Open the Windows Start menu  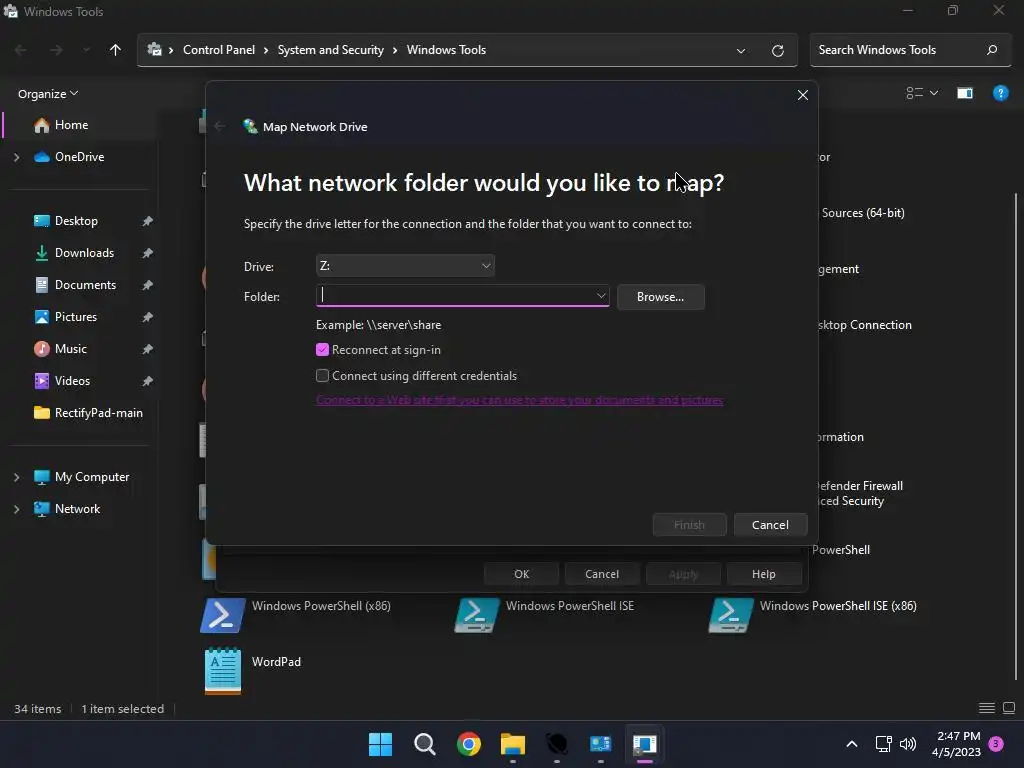point(380,744)
